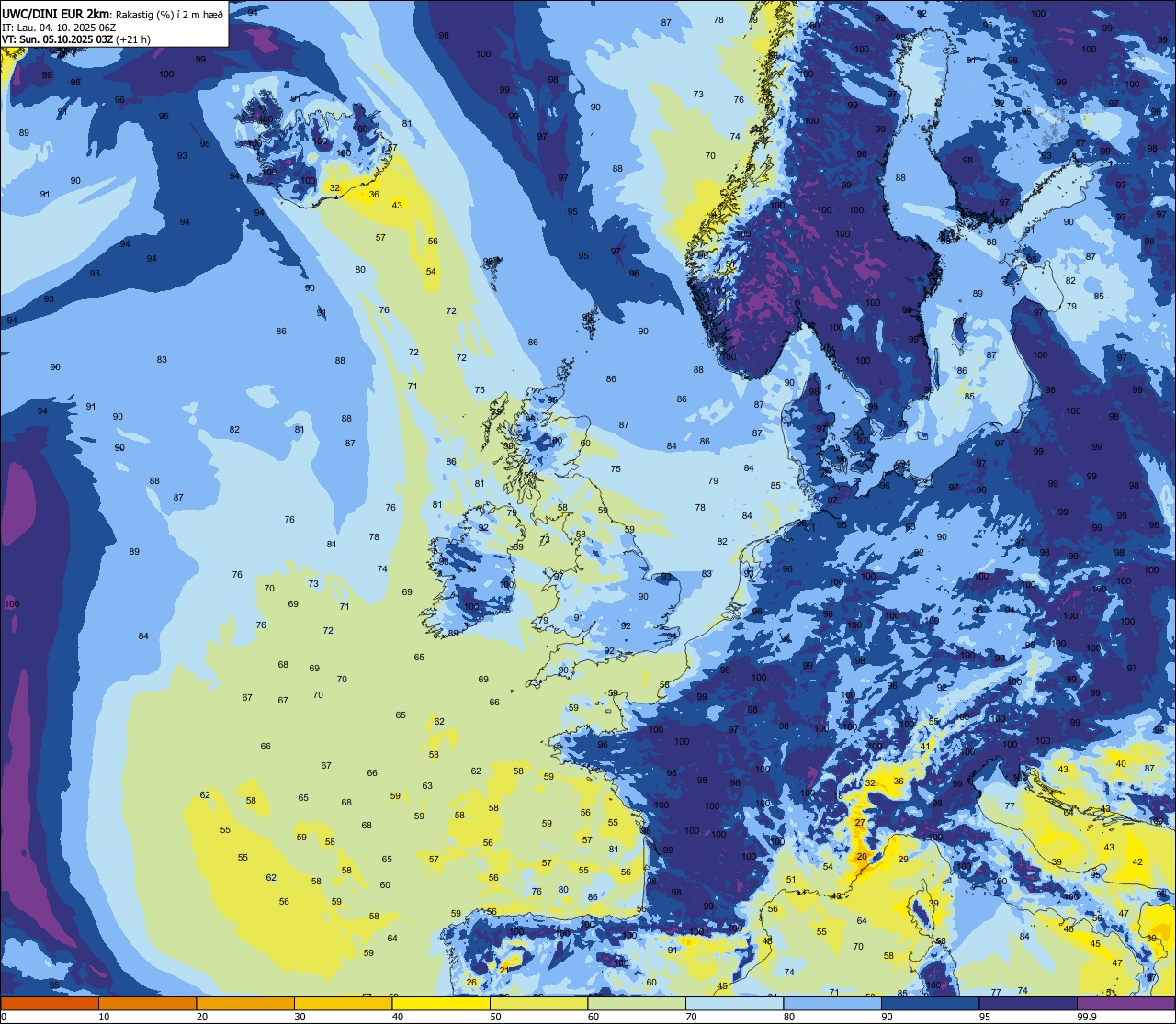This screenshot has height=1024, width=1176.
Task: Click the amber 30–40 legend swatch
Action: point(343,1003)
